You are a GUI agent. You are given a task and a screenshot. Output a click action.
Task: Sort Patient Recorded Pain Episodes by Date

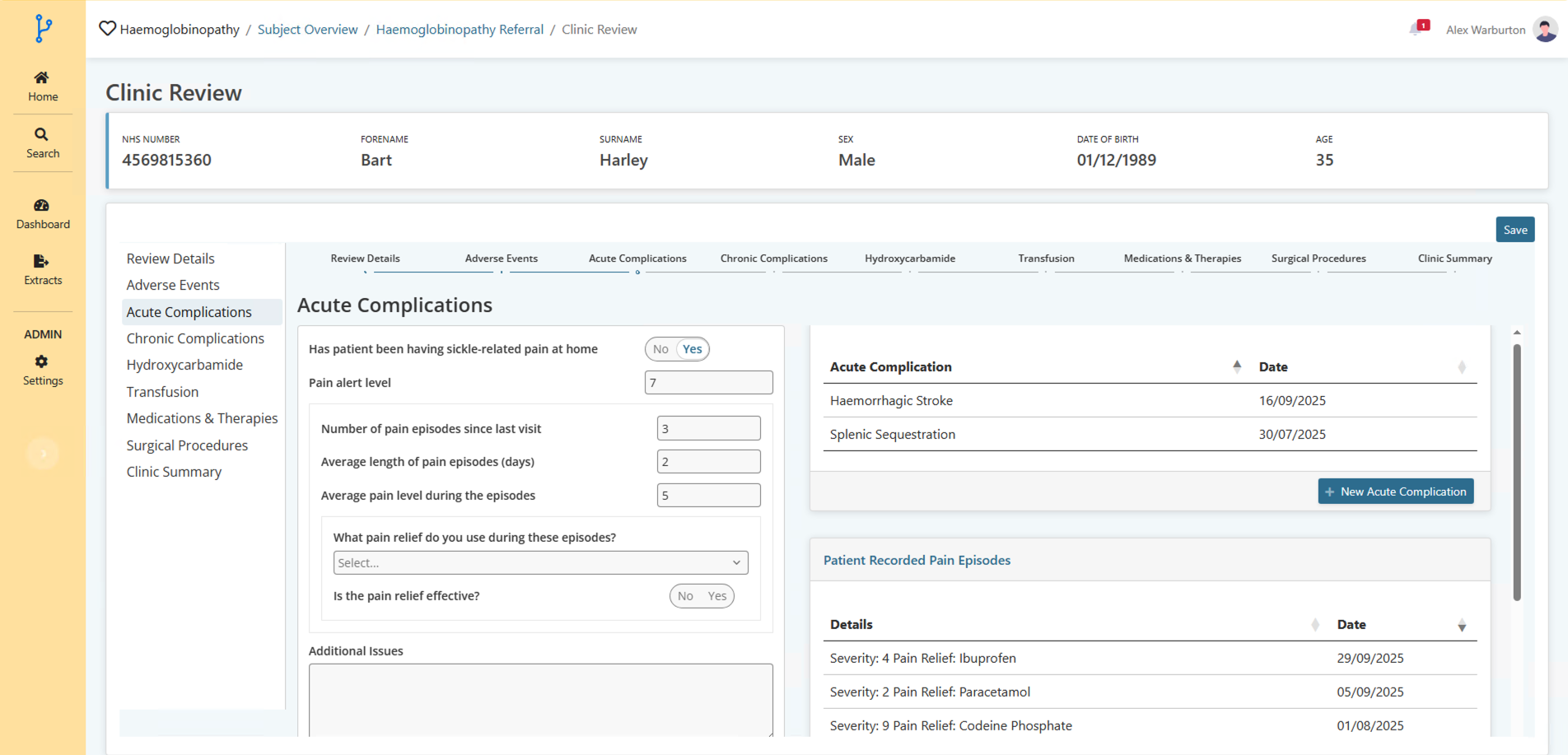pos(1461,625)
